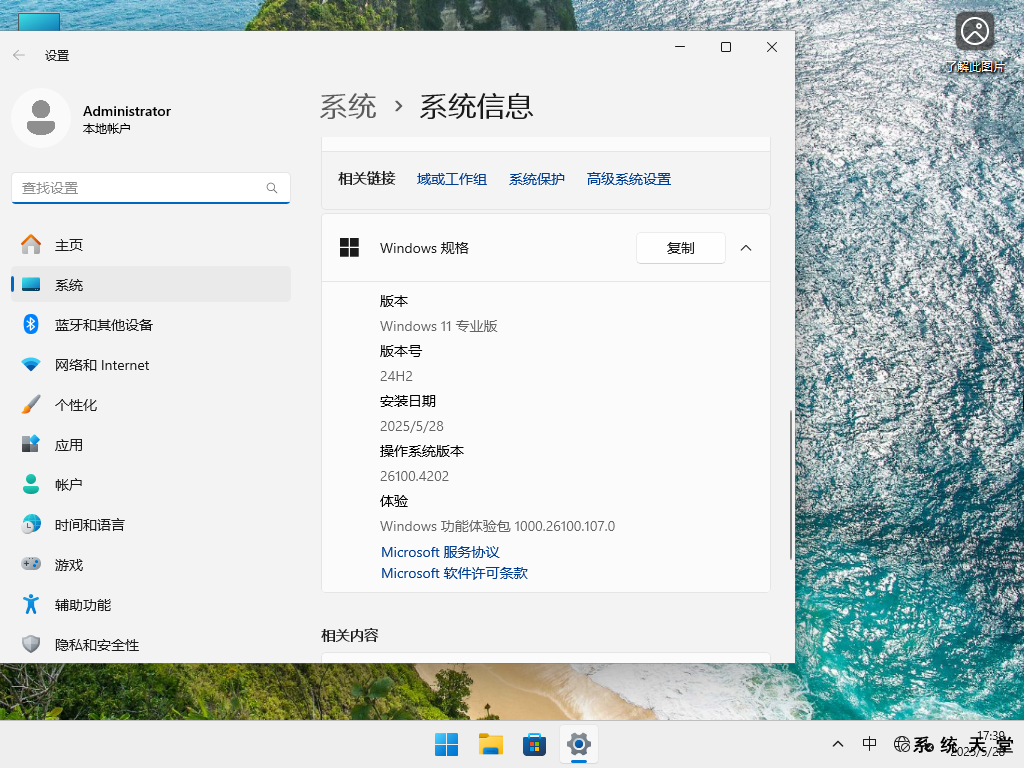Click the 个性化 paintbrush icon
Screen dimensions: 1024x768
pos(31,404)
